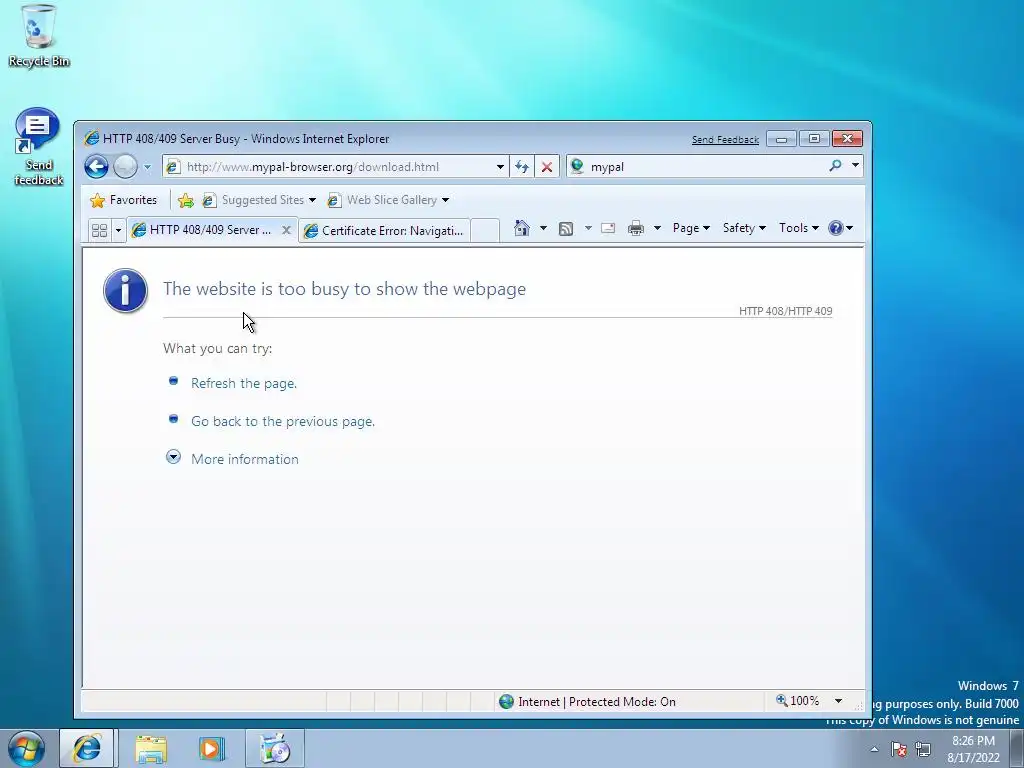
Task: Select the Recycle Bin desktop icon
Action: pyautogui.click(x=39, y=36)
